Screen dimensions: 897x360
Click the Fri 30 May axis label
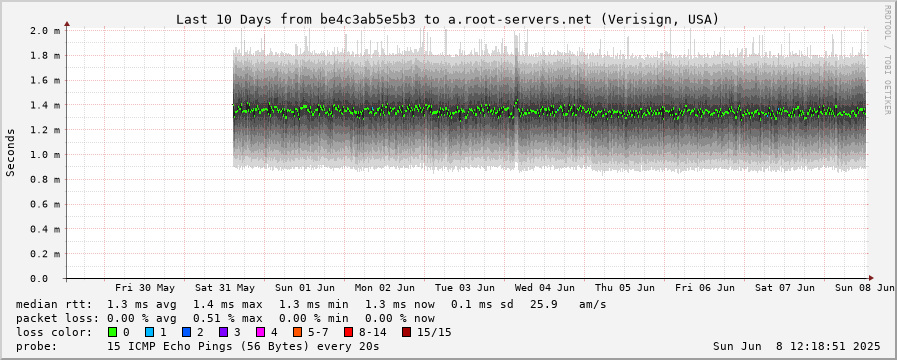click(145, 288)
